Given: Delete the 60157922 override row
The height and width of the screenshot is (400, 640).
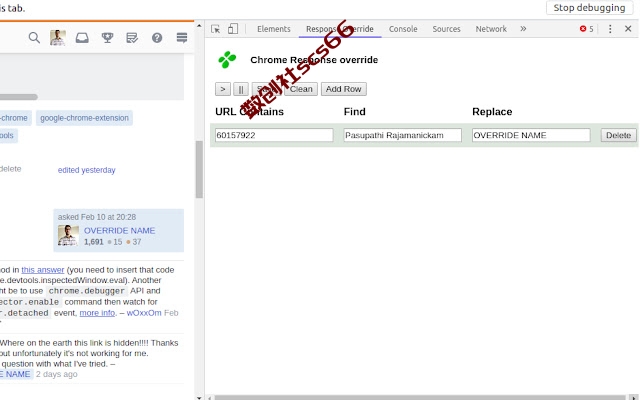Looking at the screenshot, I should pyautogui.click(x=618, y=136).
